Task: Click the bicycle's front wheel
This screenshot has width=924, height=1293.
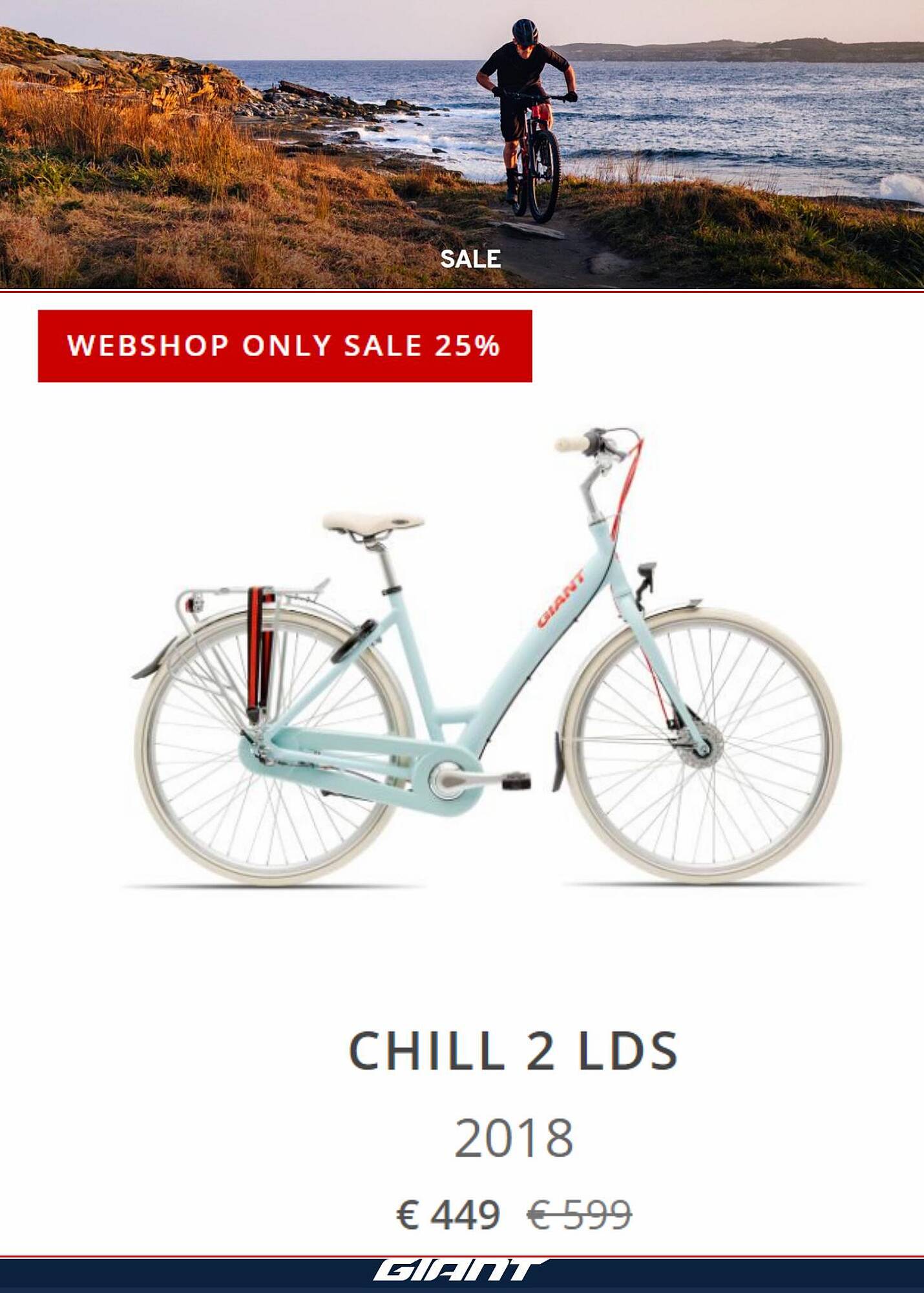Action: tap(700, 747)
